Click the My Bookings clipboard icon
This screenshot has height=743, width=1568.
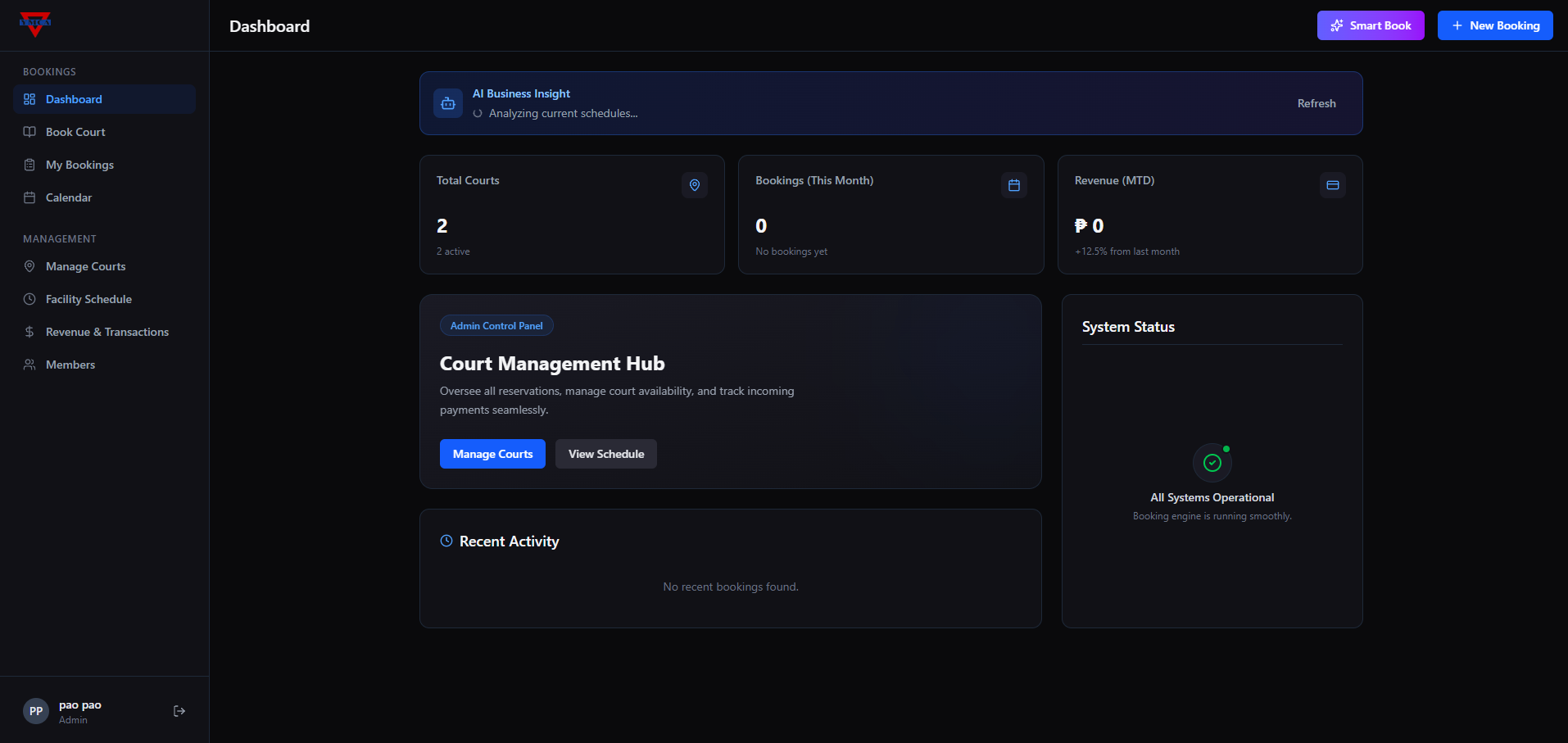tap(29, 165)
